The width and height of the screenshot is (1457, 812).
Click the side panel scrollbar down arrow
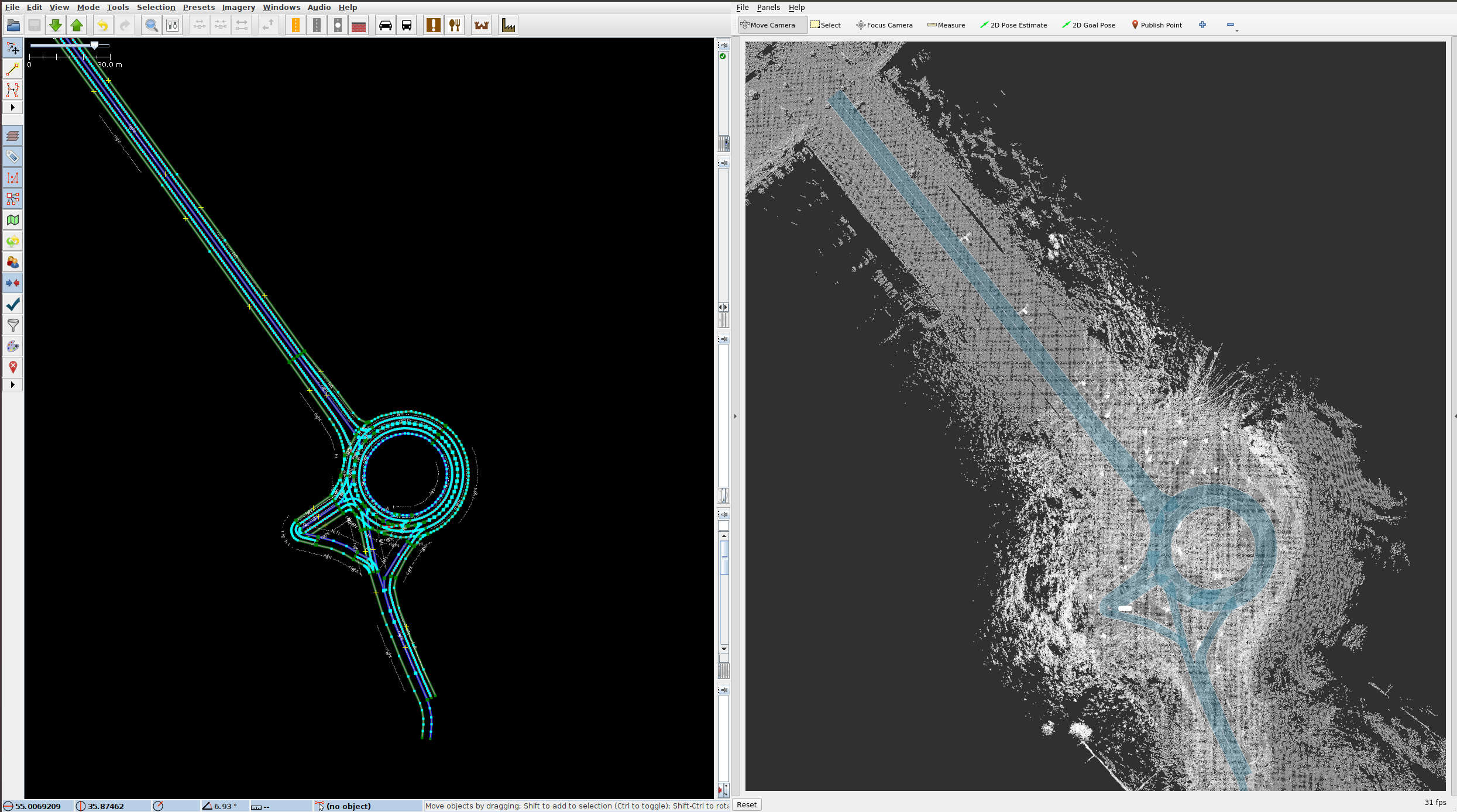click(x=724, y=649)
